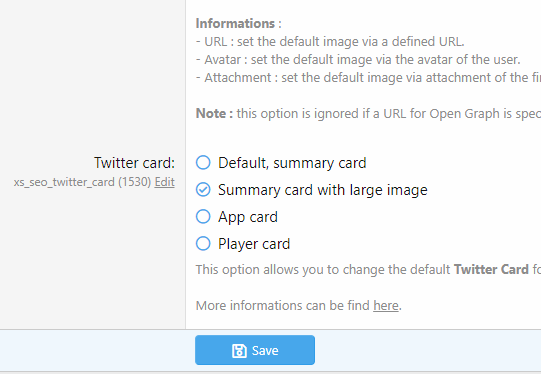Select the Player card radio button
The height and width of the screenshot is (374, 541).
203,244
